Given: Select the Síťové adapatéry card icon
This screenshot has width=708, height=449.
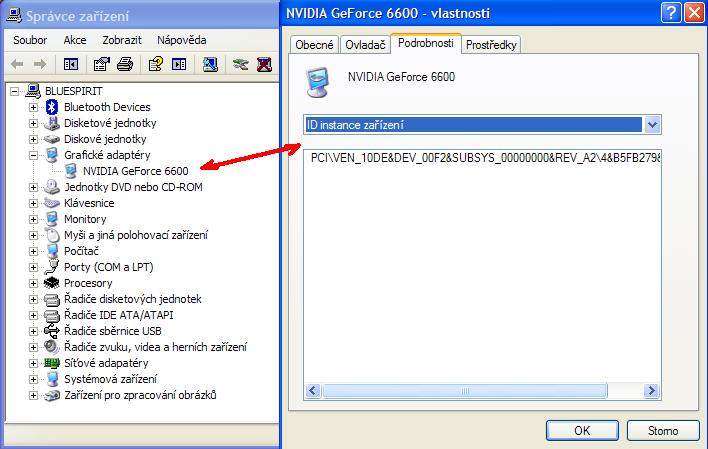Looking at the screenshot, I should click(x=51, y=363).
